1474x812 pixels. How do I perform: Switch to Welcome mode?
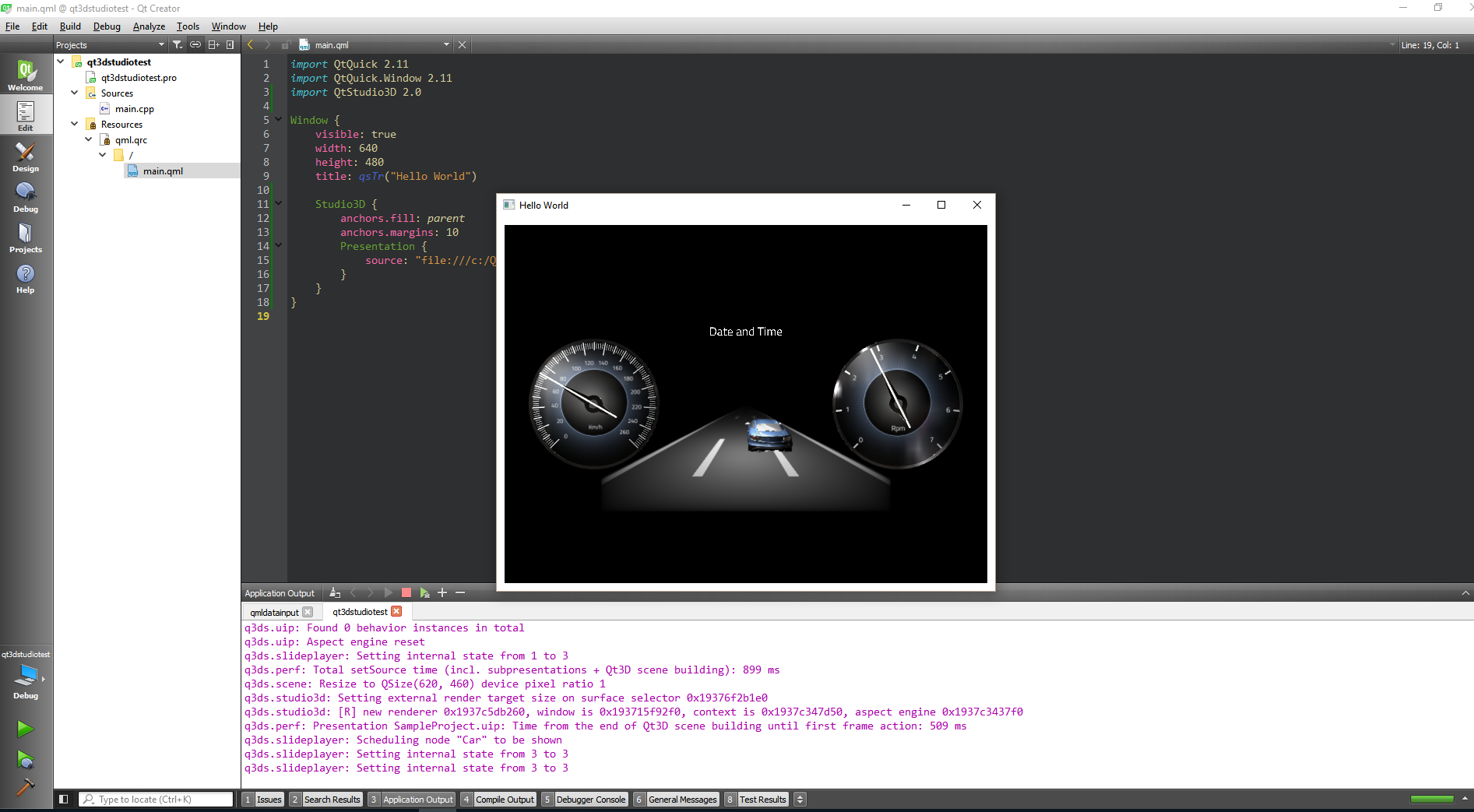click(26, 76)
